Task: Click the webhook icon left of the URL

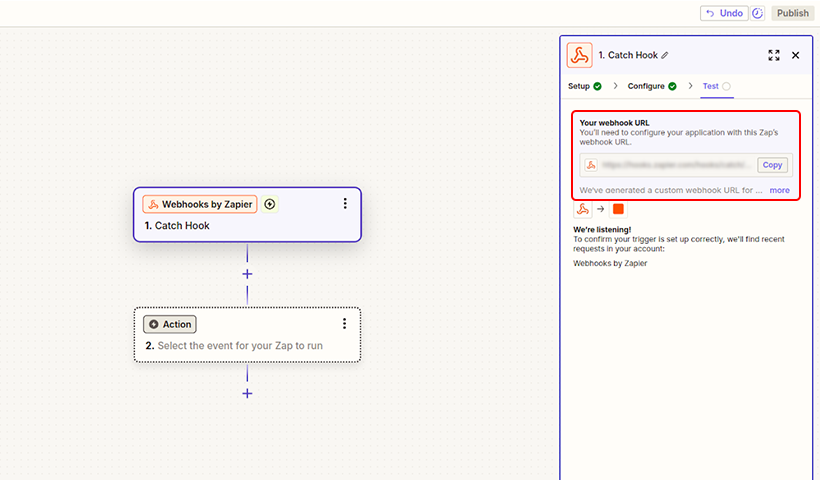Action: tap(591, 165)
